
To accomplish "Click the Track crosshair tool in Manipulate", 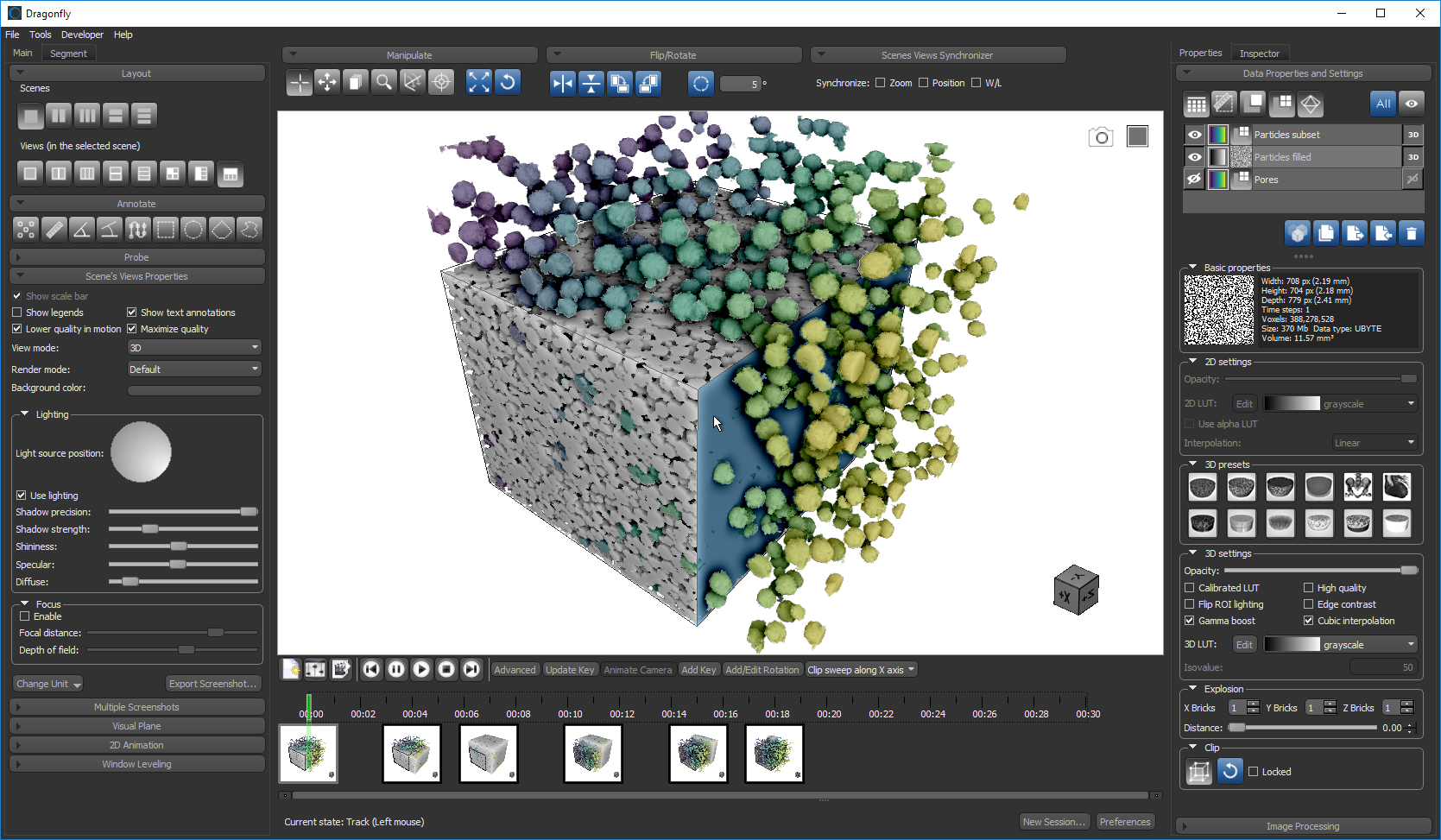I will click(x=299, y=83).
